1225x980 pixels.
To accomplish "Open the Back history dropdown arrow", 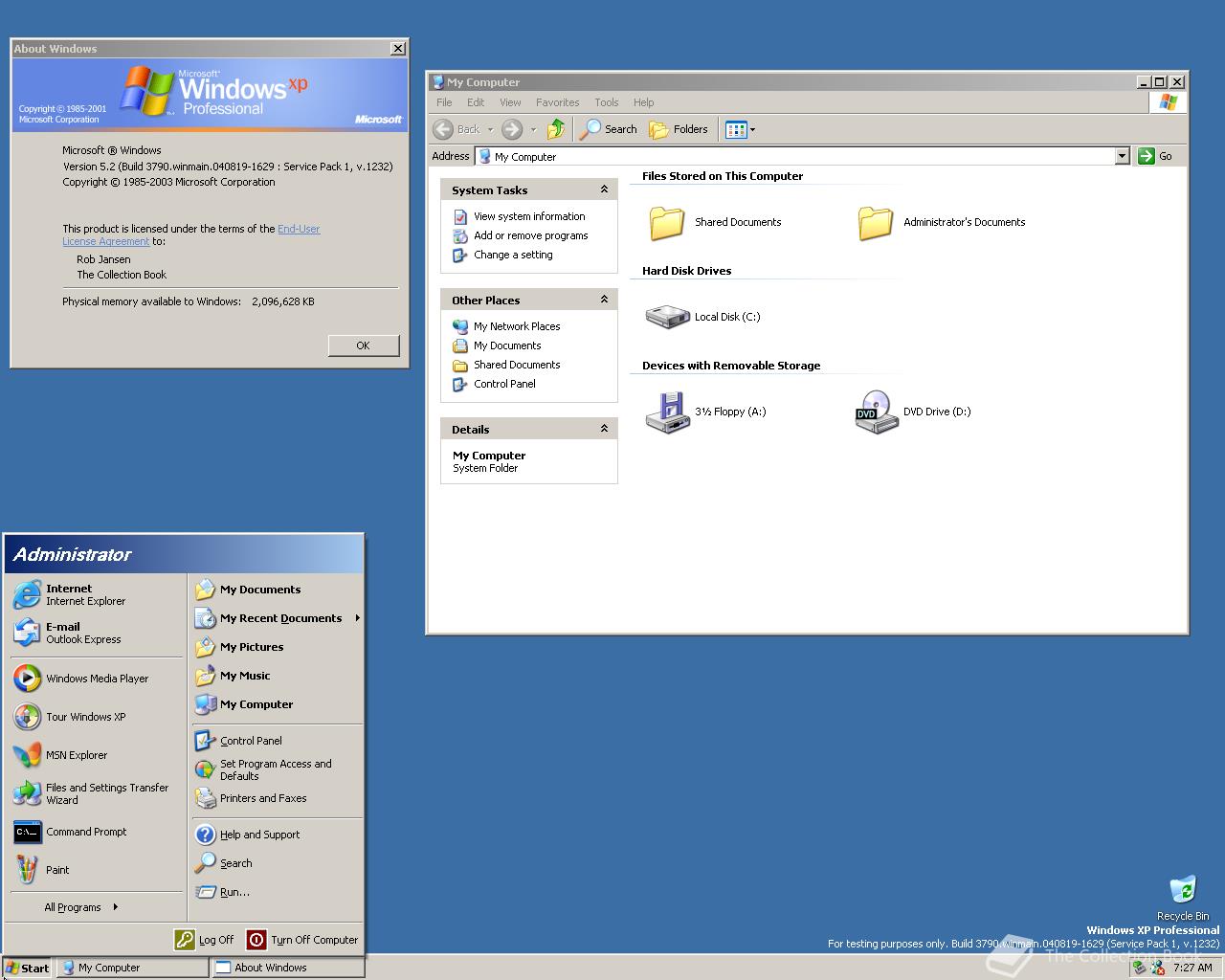I will point(490,129).
